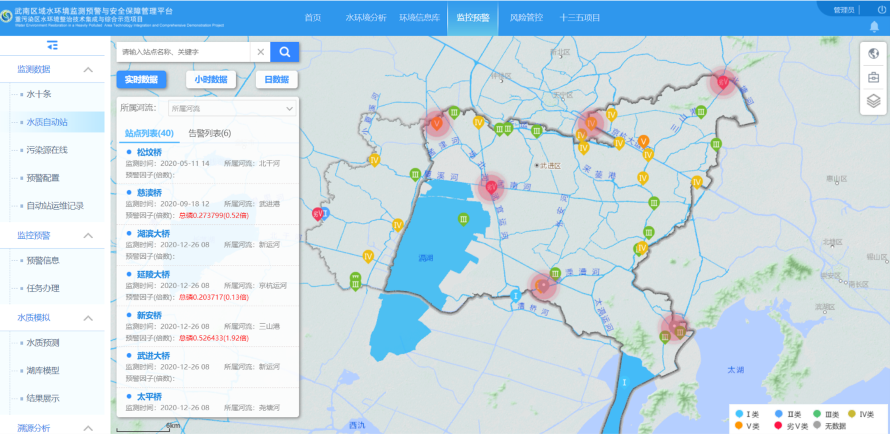Select the light-blue I marker near 漕桥河
This screenshot has height=434, width=890.
pos(515,296)
